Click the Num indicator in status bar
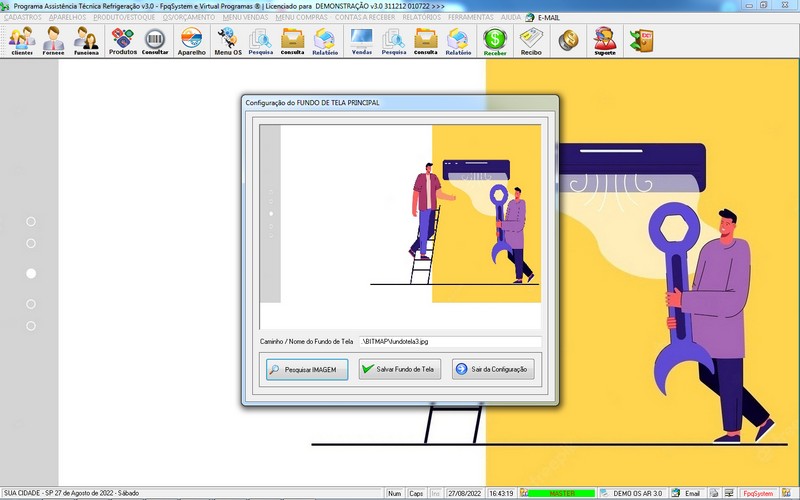The height and width of the screenshot is (500, 800). point(394,493)
